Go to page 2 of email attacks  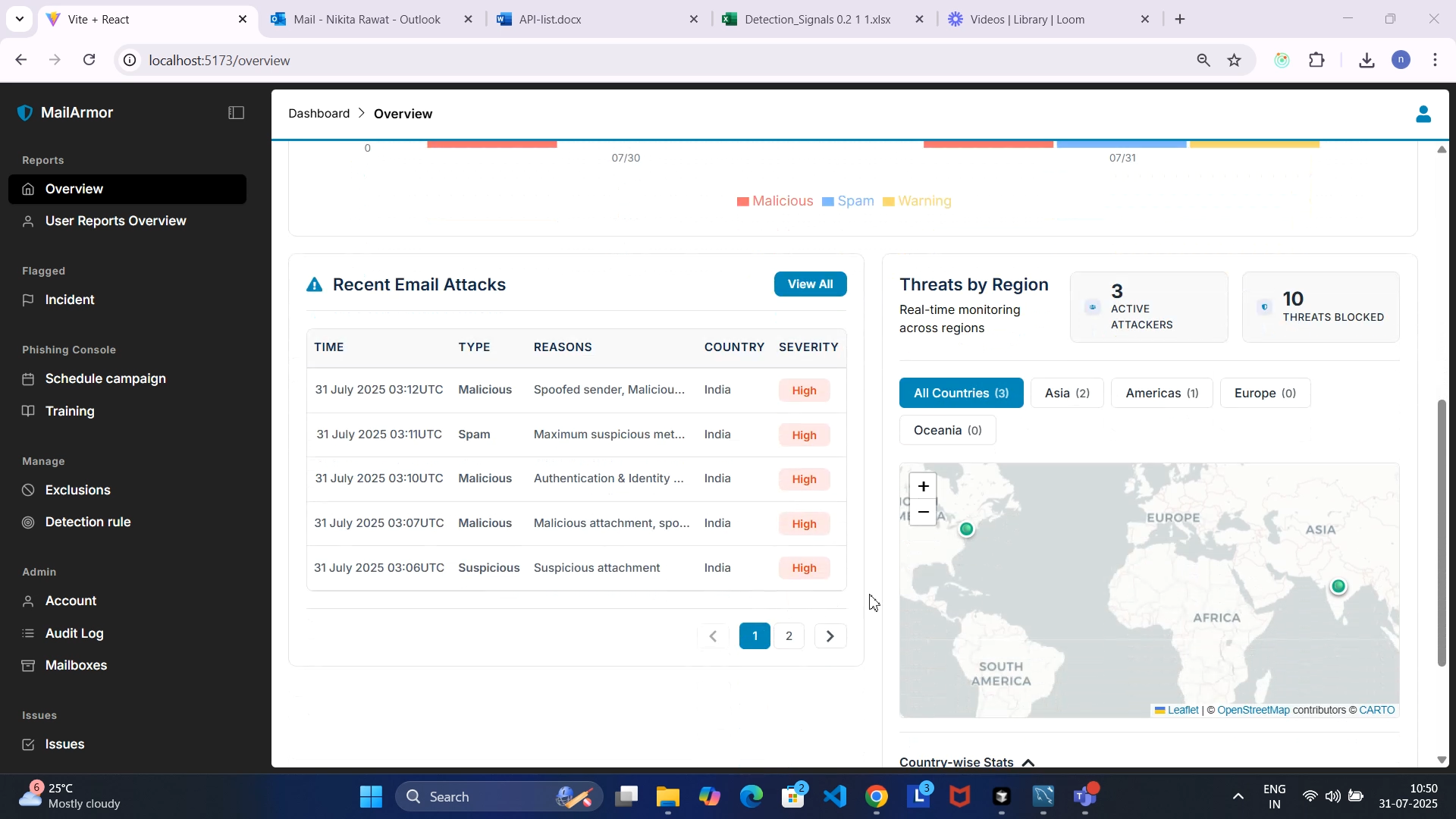click(789, 635)
